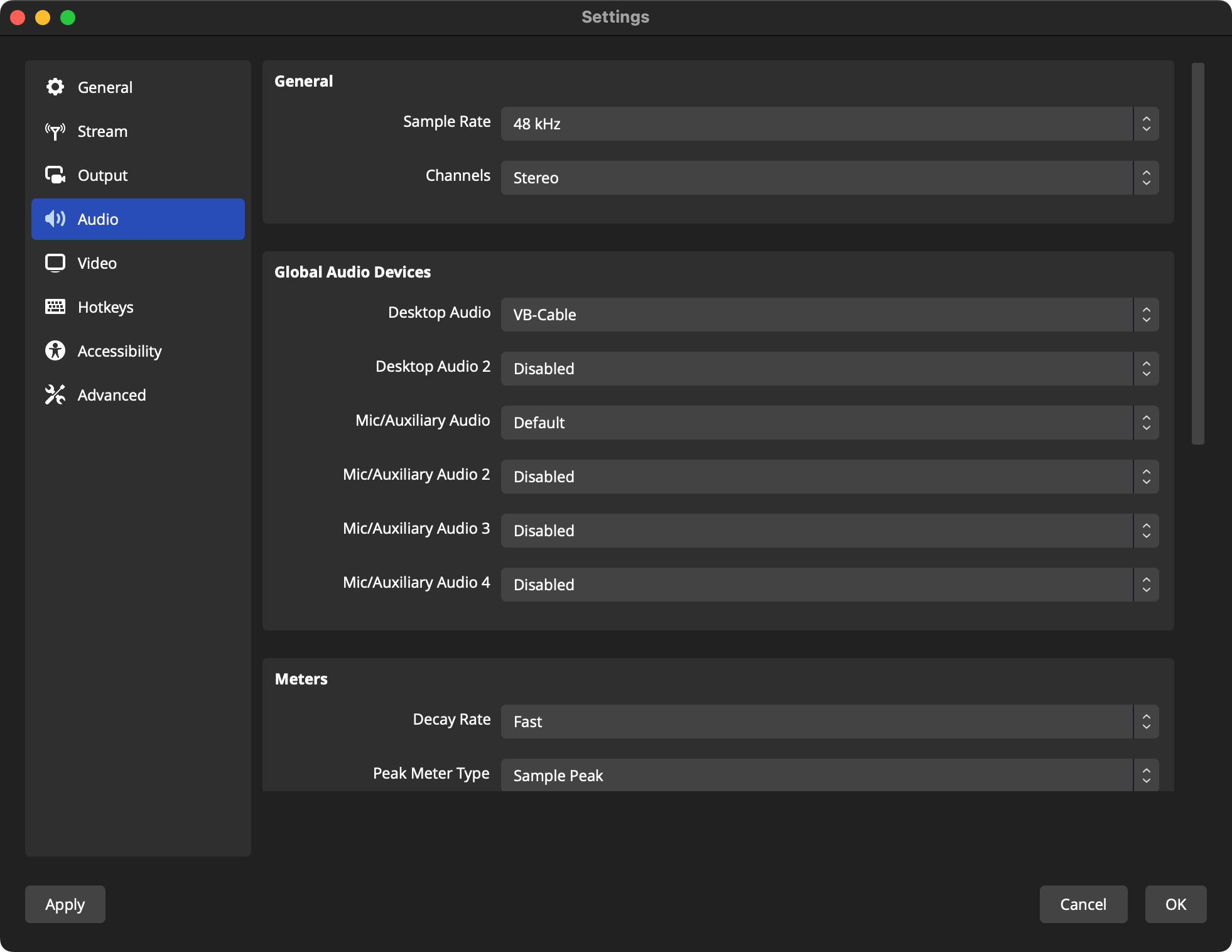Switch to the Video settings page
This screenshot has height=952, width=1232.
[97, 263]
